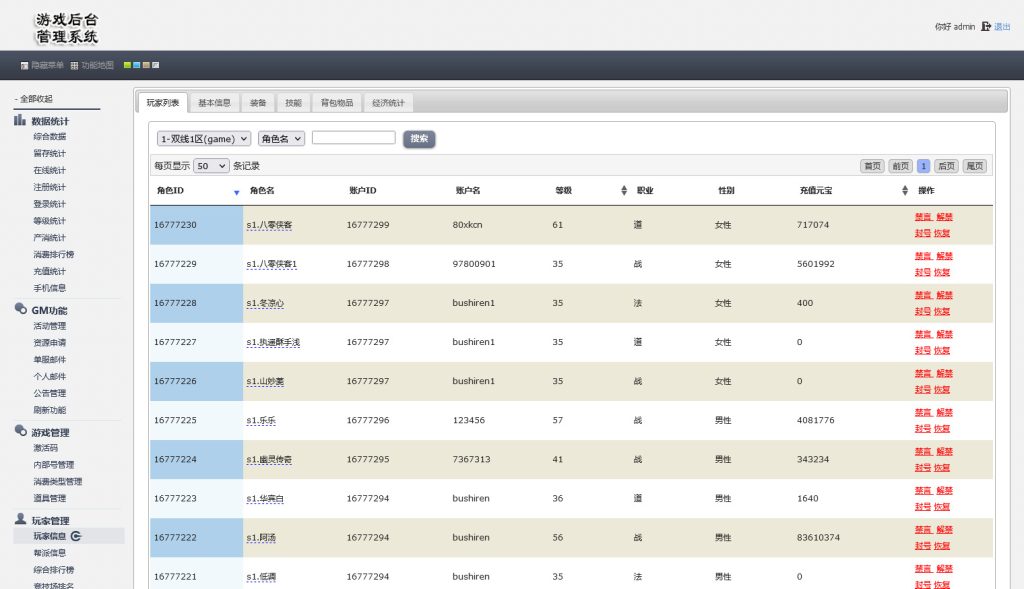The width and height of the screenshot is (1024, 589).
Task: Open 消费排行榜 in the sidebar
Action: coord(54,255)
